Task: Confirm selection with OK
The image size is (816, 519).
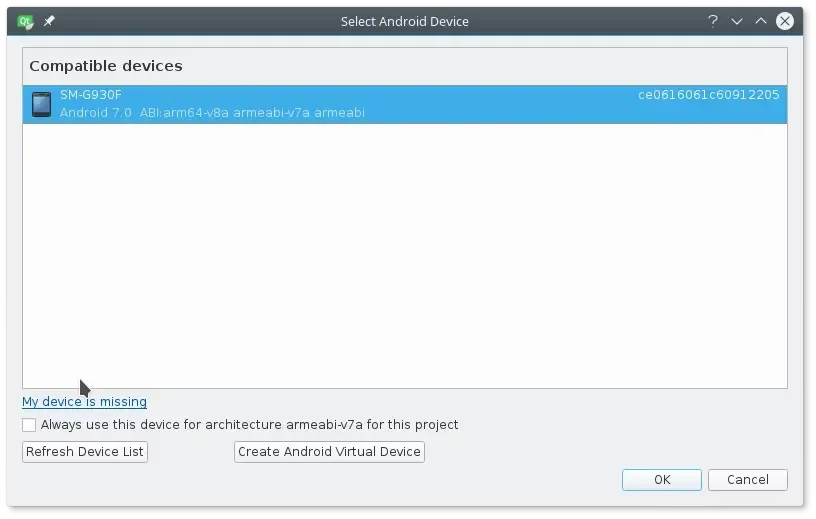Action: (x=661, y=479)
